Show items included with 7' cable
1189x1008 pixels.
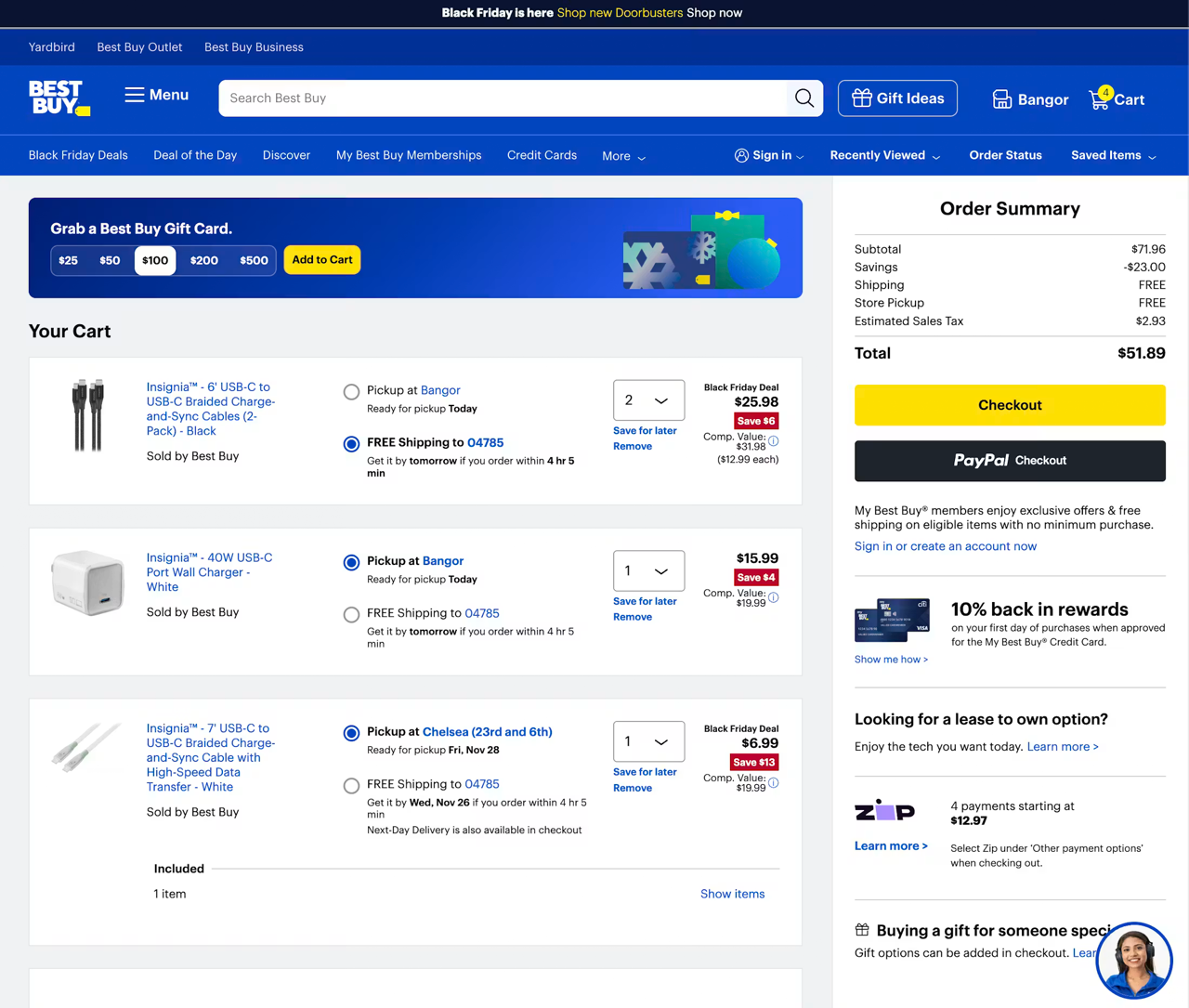pyautogui.click(x=732, y=894)
